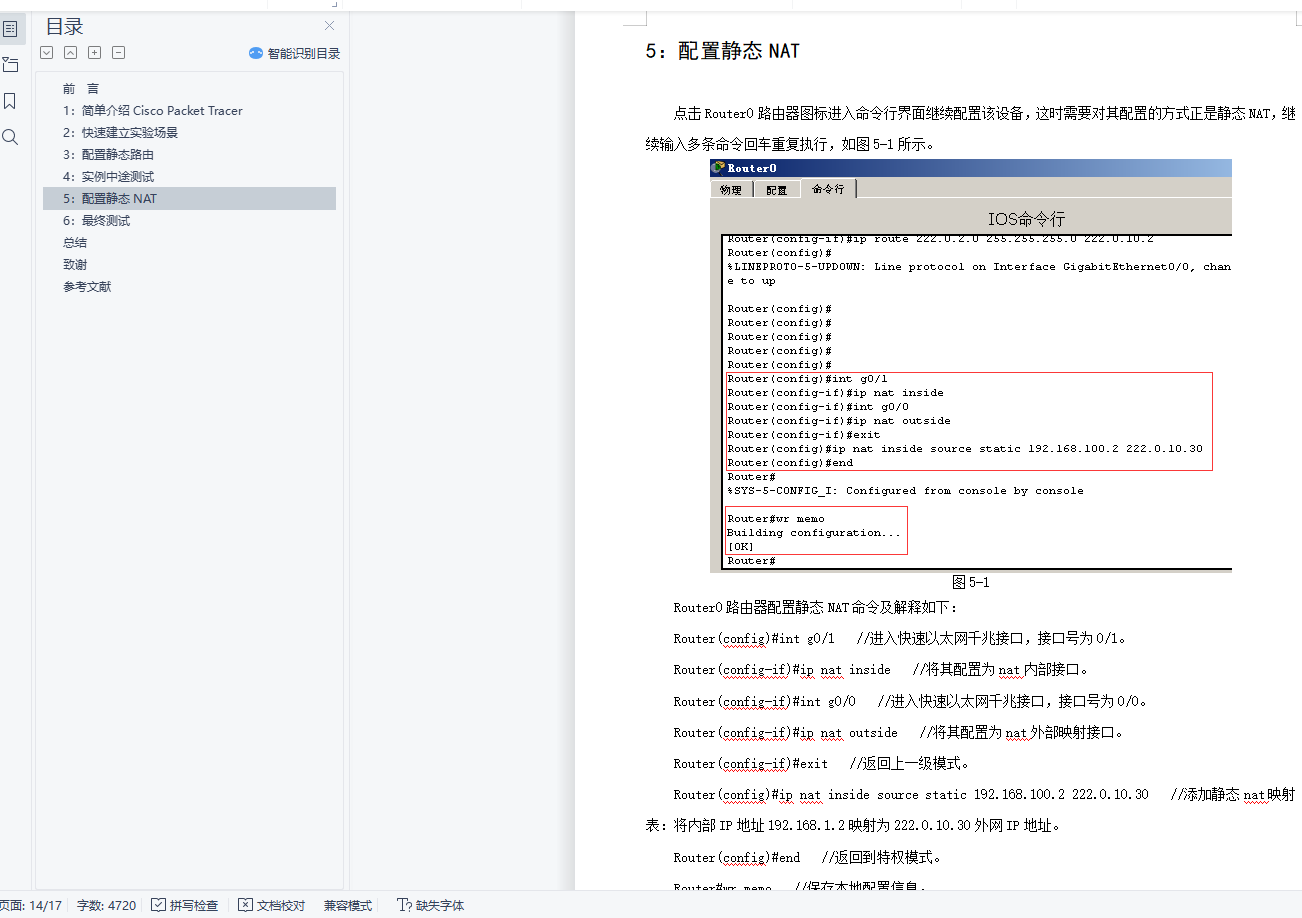Click the 5：配置静态 NAT document heading

pyautogui.click(x=723, y=51)
